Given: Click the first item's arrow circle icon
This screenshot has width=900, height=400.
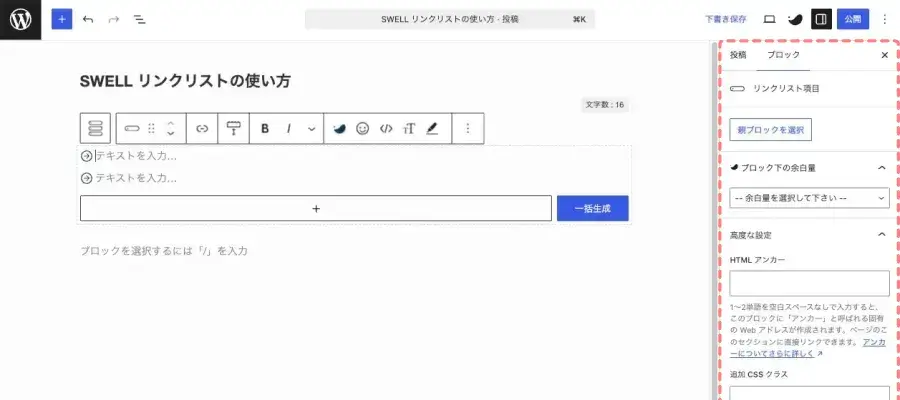Looking at the screenshot, I should 87,156.
